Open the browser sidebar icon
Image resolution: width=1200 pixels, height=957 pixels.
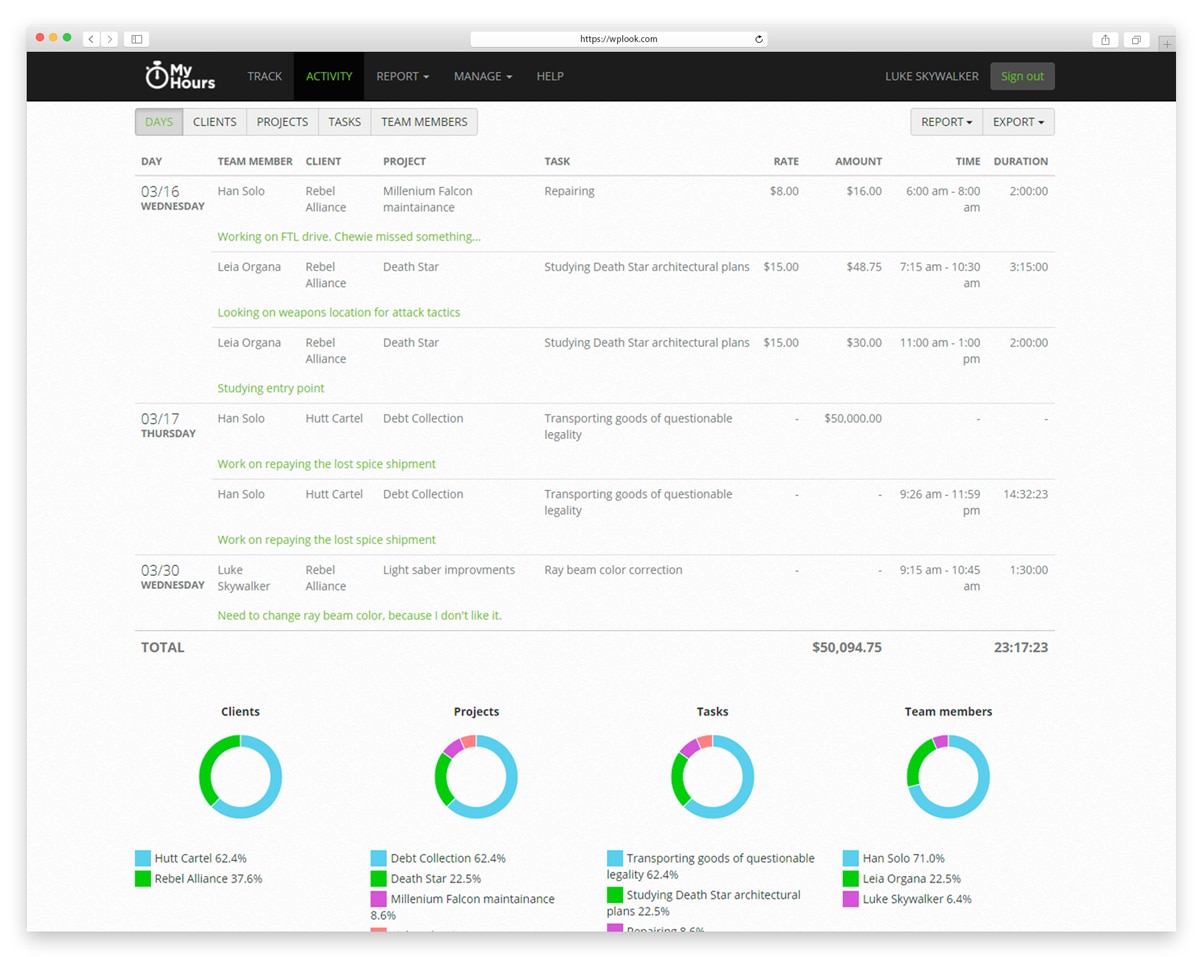(x=136, y=38)
